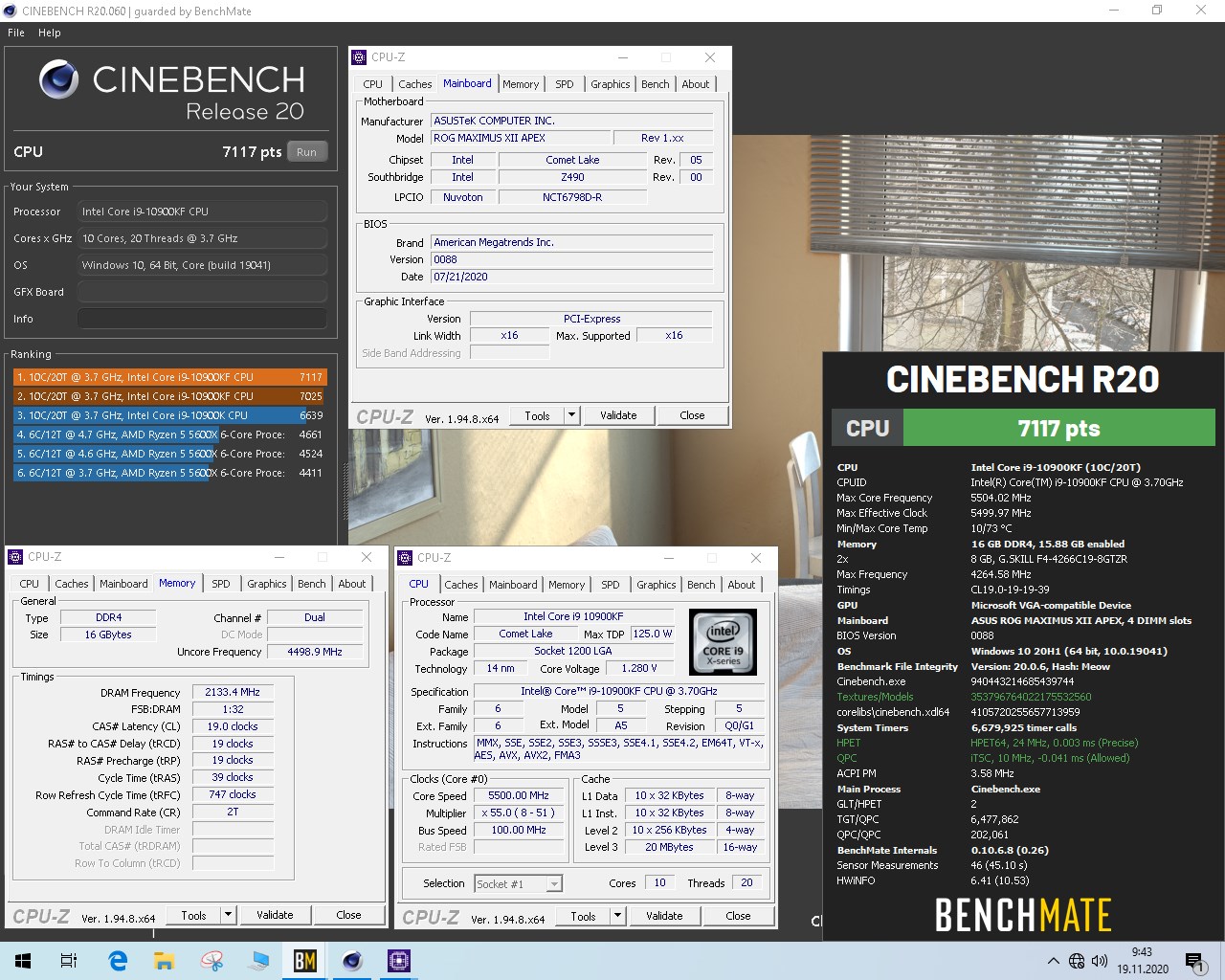Open File Explorer from taskbar

165,961
